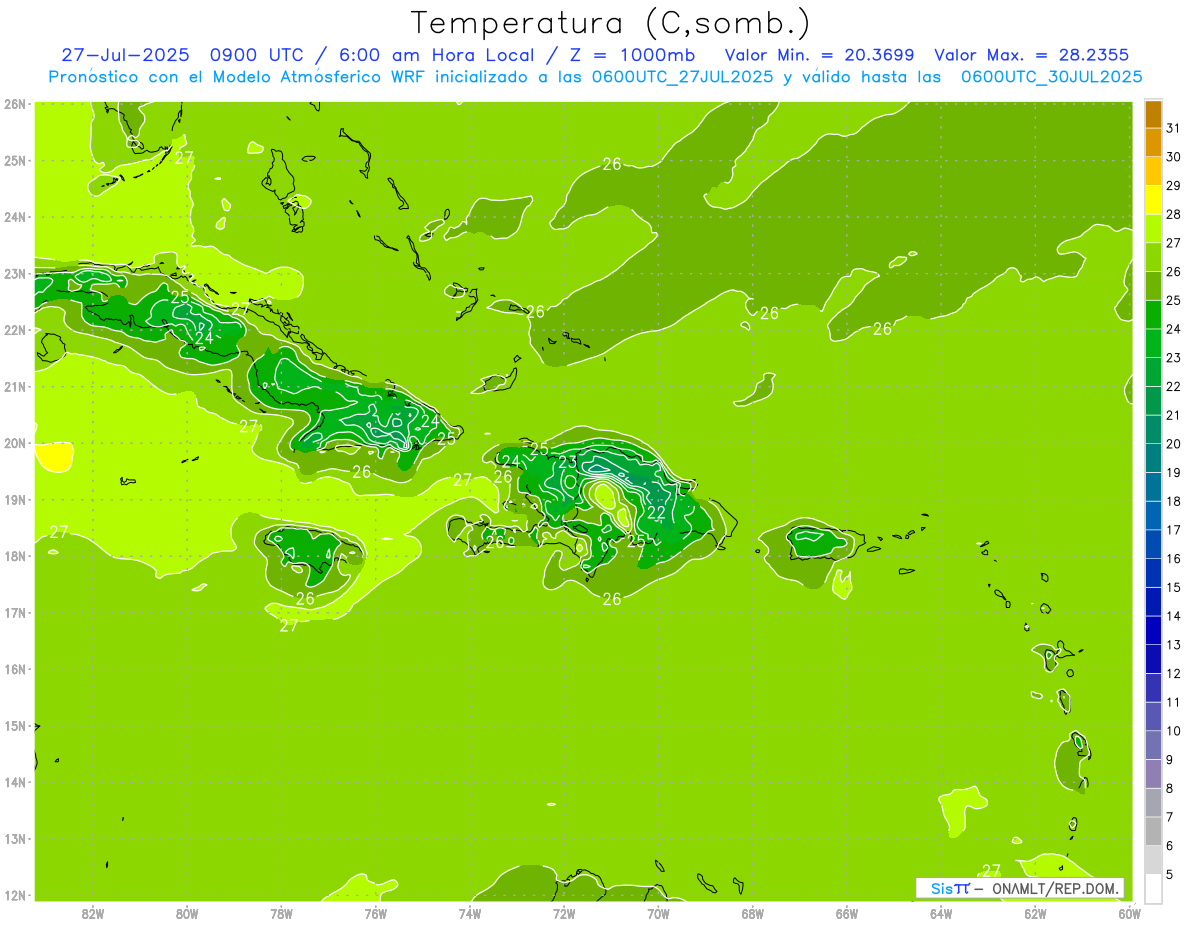Click the teal 19–20 legend swatch
The image size is (1200, 927).
1153,458
